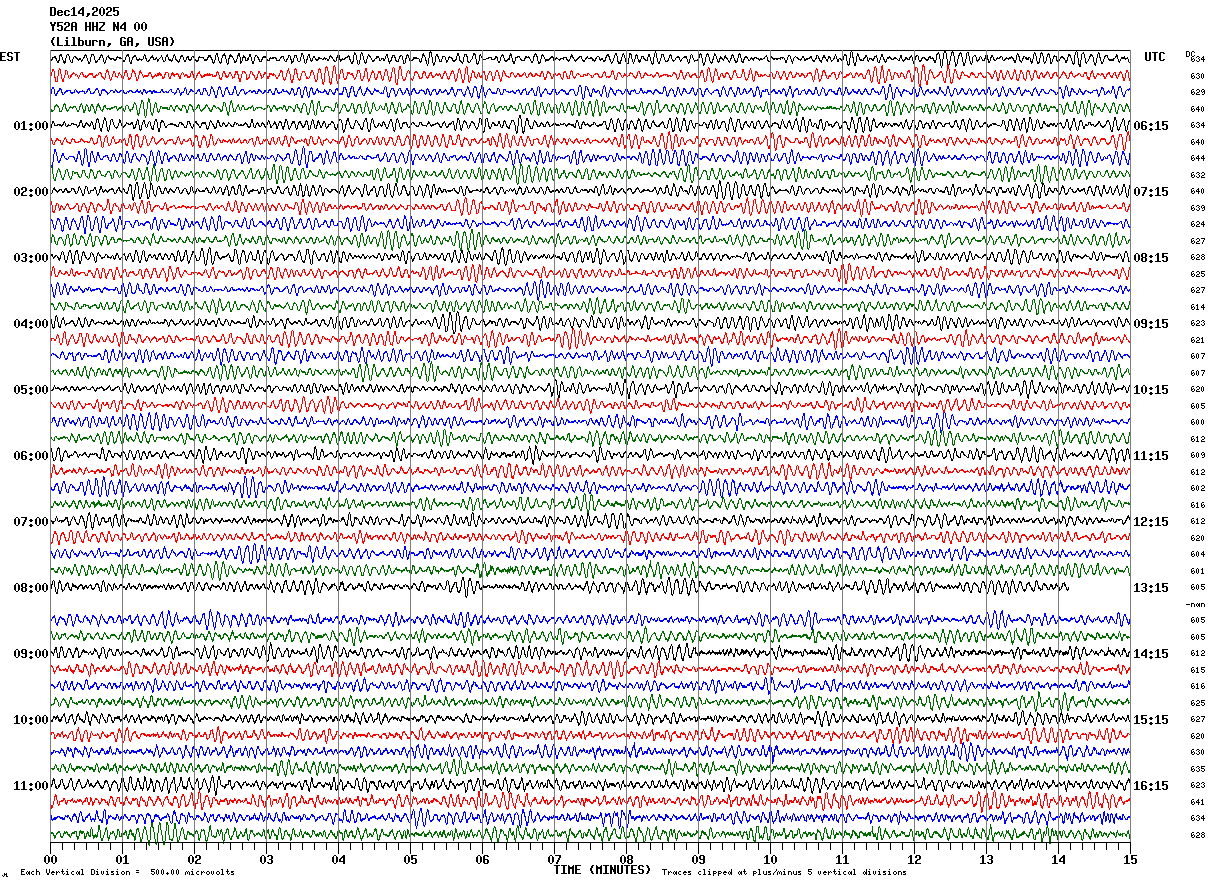Viewport: 1210px width, 886px height.
Task: Click minute tick label '15' on the x-axis
Action: click(1130, 860)
